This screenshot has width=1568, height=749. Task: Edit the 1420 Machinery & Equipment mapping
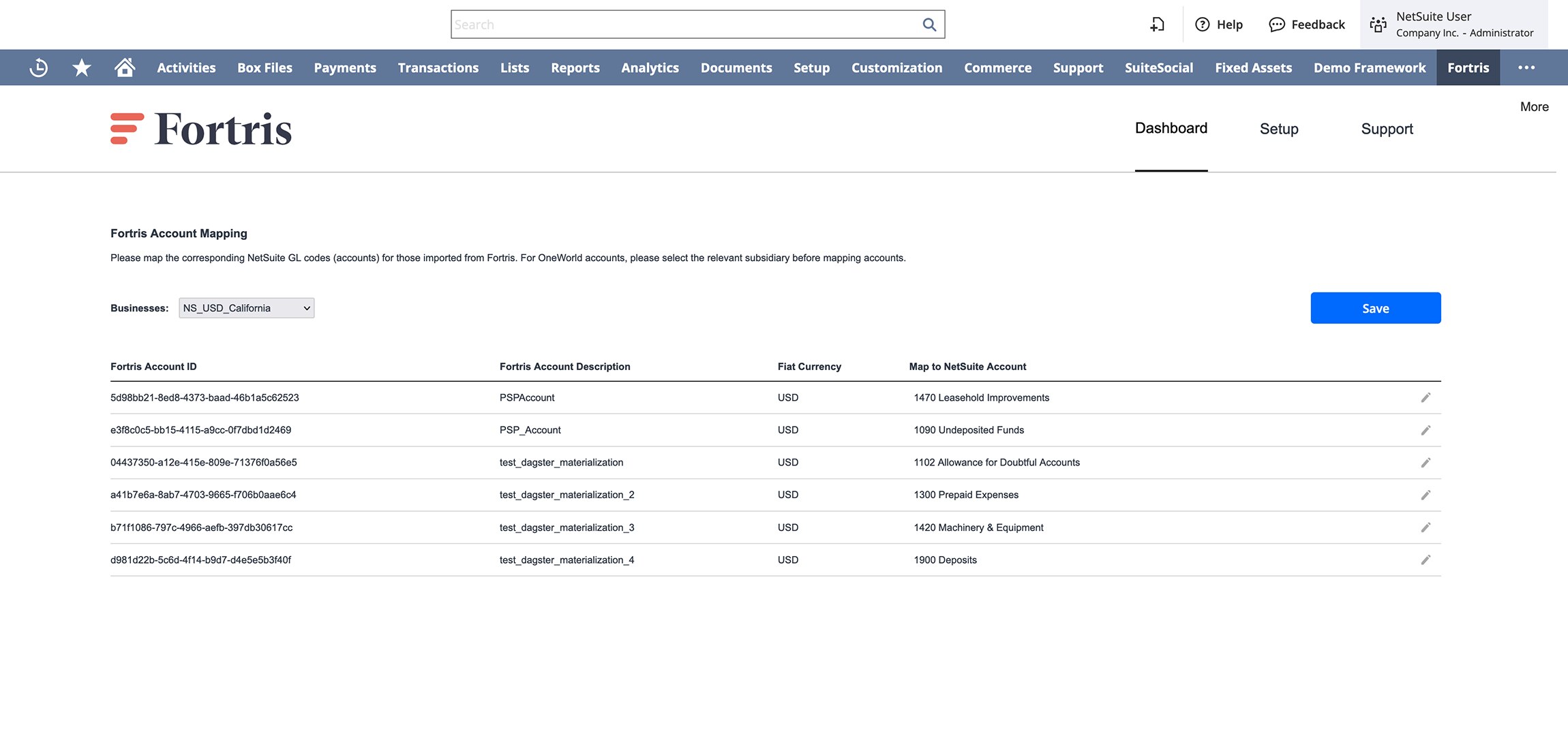pos(1425,528)
